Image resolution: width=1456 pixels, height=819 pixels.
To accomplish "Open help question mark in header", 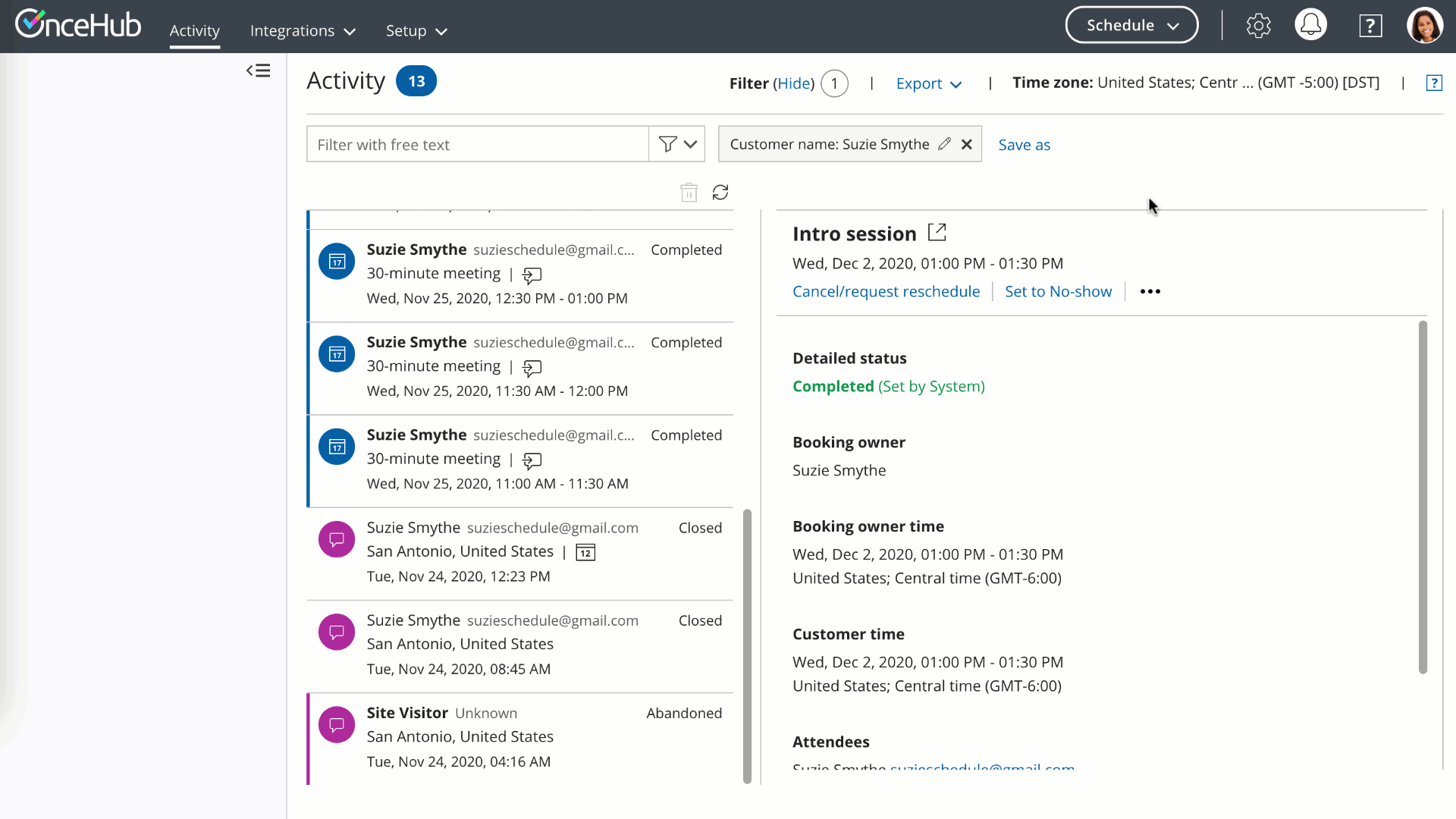I will pyautogui.click(x=1370, y=26).
